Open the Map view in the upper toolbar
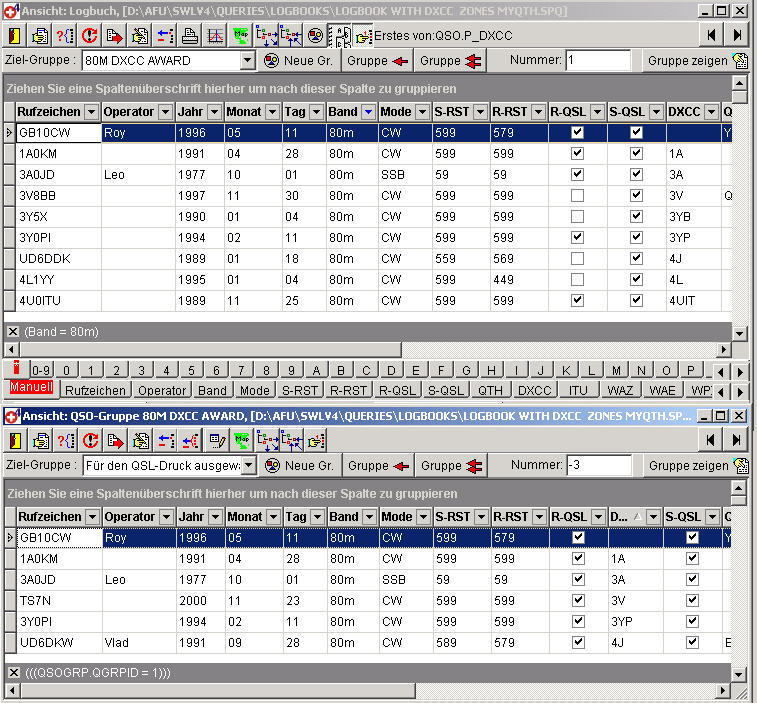 coord(240,36)
